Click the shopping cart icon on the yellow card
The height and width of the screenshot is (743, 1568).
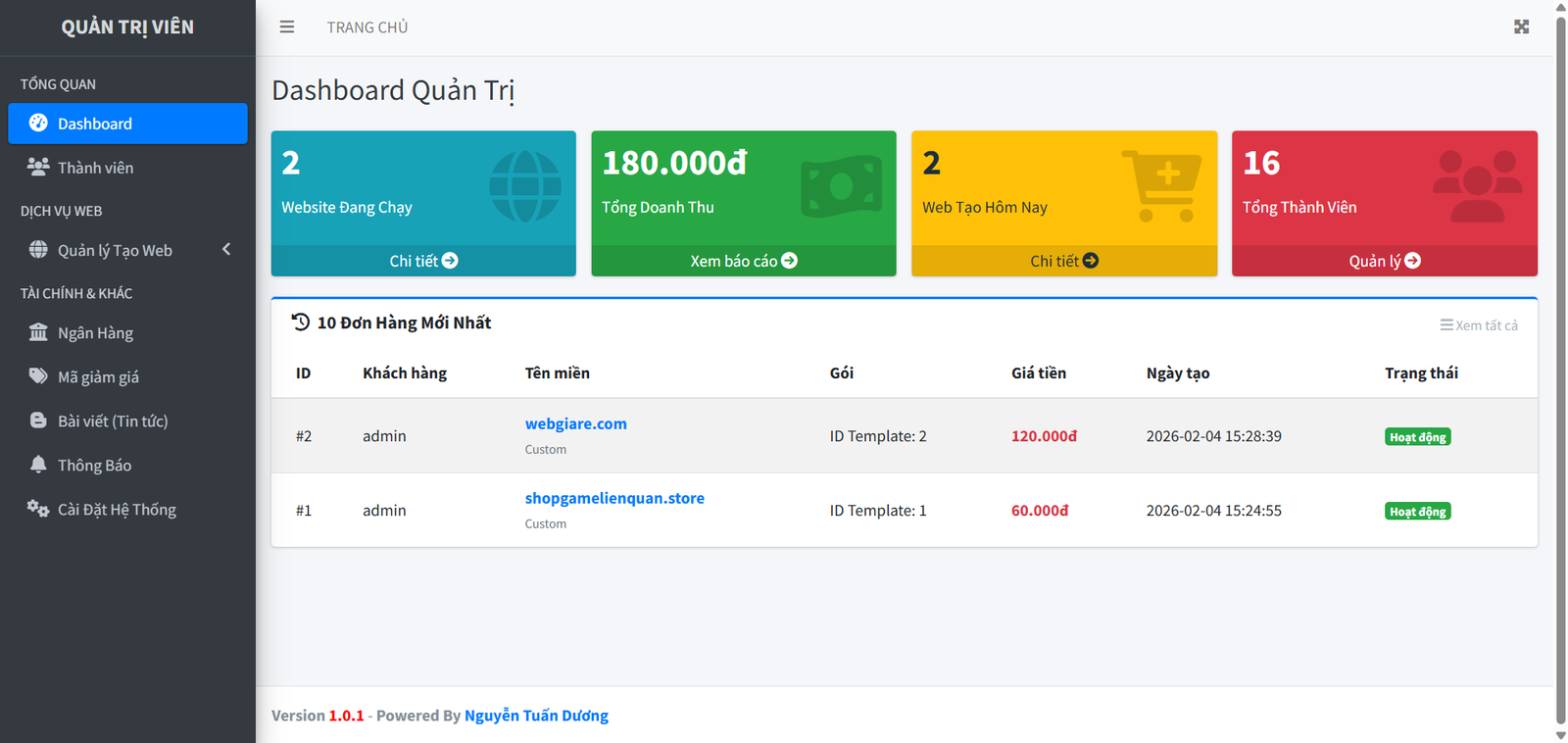point(1161,185)
